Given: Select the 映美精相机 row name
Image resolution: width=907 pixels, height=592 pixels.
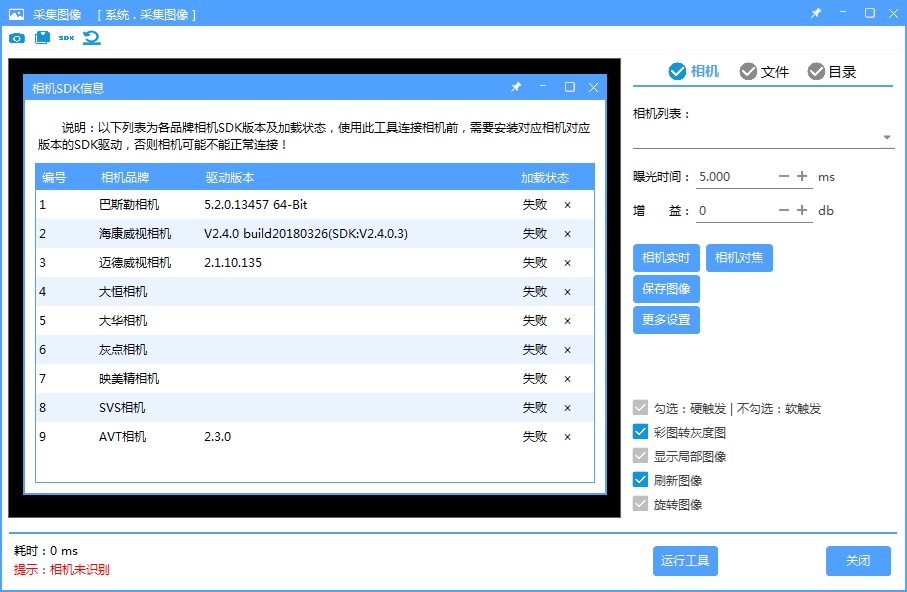Looking at the screenshot, I should pyautogui.click(x=129, y=378).
